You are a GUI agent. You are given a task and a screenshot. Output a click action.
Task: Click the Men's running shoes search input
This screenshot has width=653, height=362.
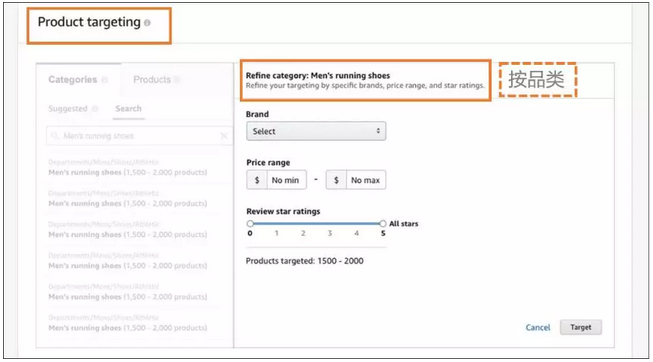(139, 136)
